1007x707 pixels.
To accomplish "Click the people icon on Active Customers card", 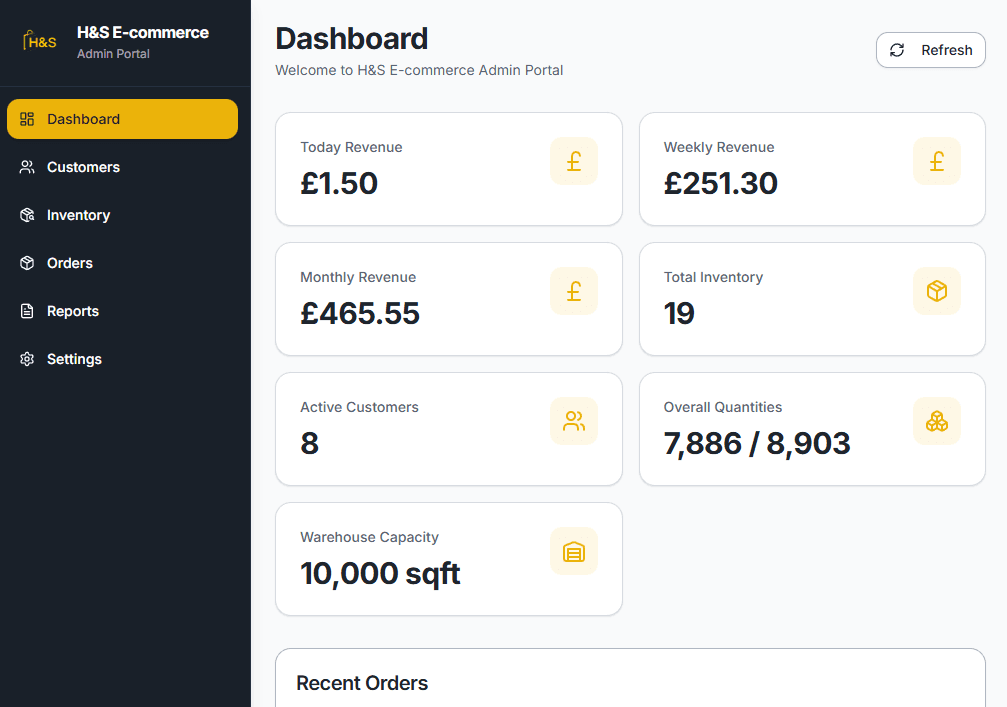I will [x=574, y=421].
